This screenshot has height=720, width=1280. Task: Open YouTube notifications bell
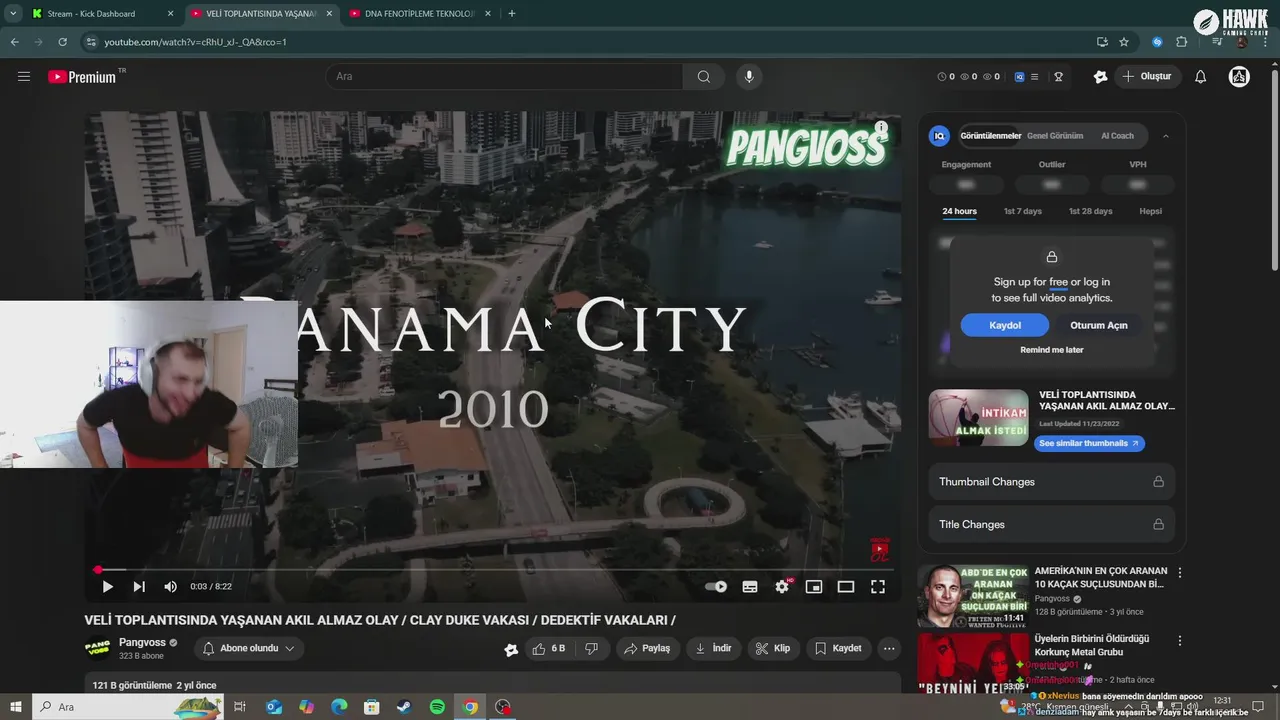(1201, 77)
